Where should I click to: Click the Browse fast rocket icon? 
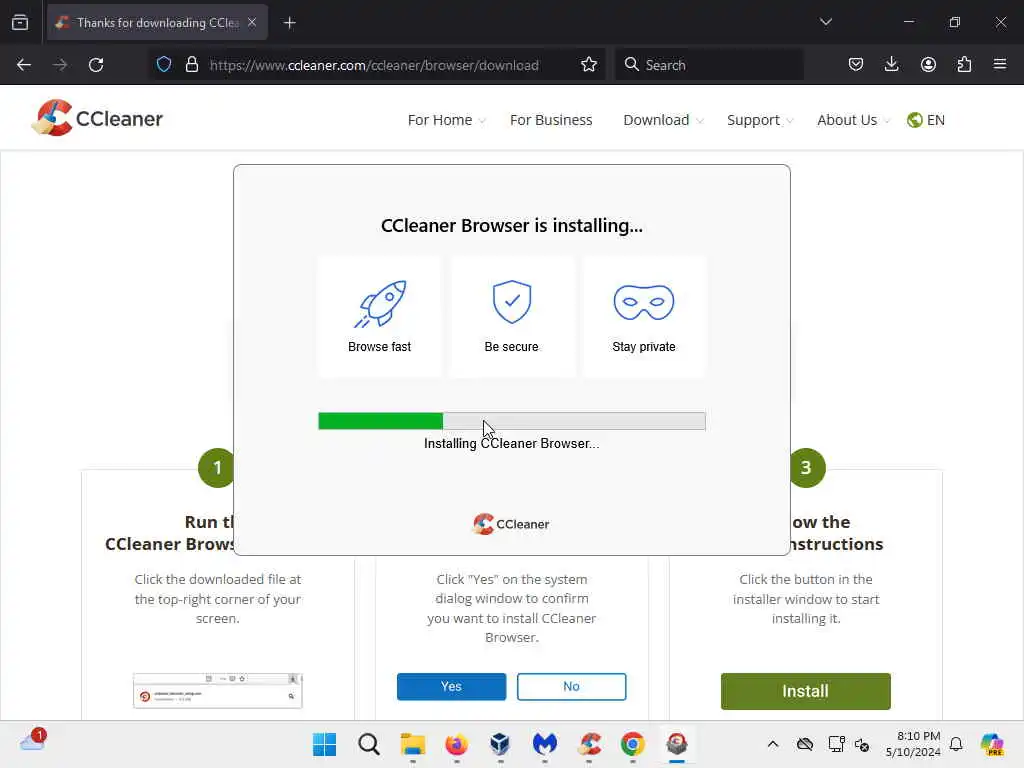[x=380, y=304]
